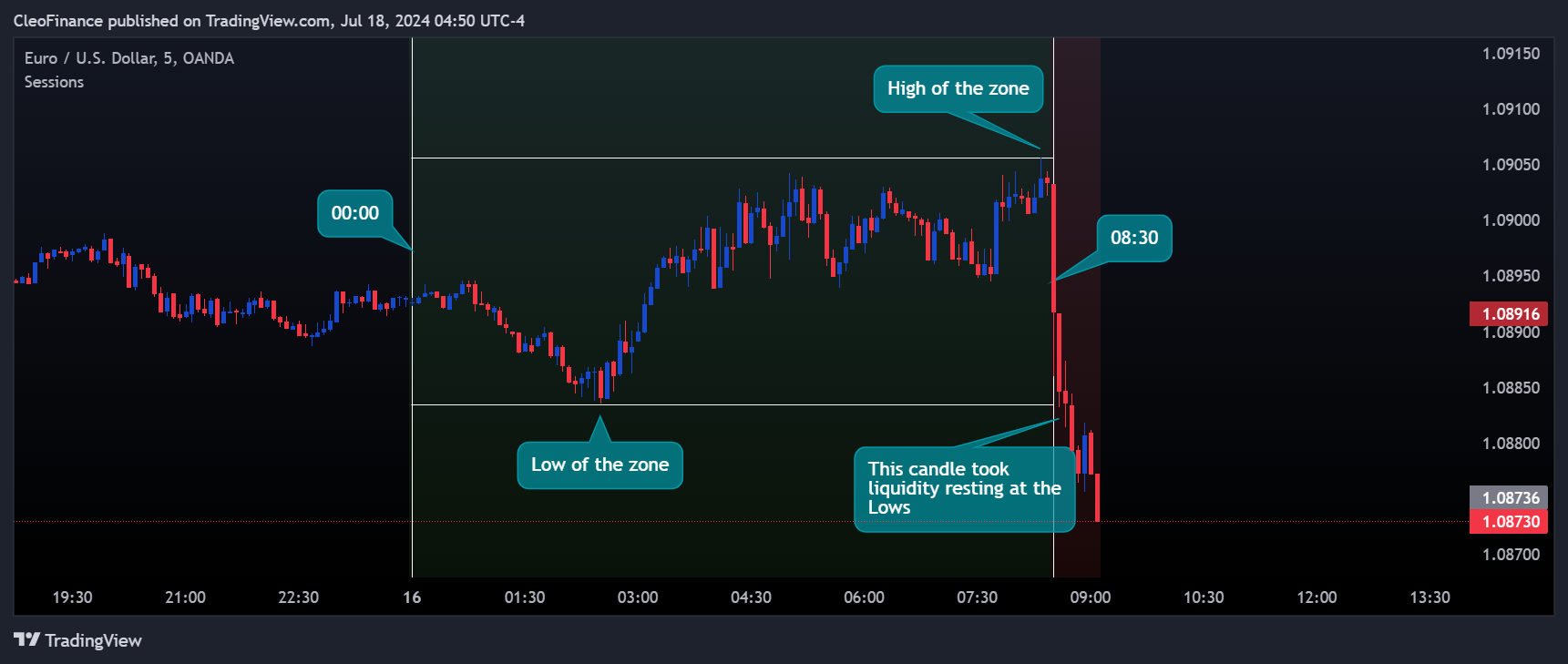Click the 22:30 time axis label
The width and height of the screenshot is (1568, 664).
(298, 598)
